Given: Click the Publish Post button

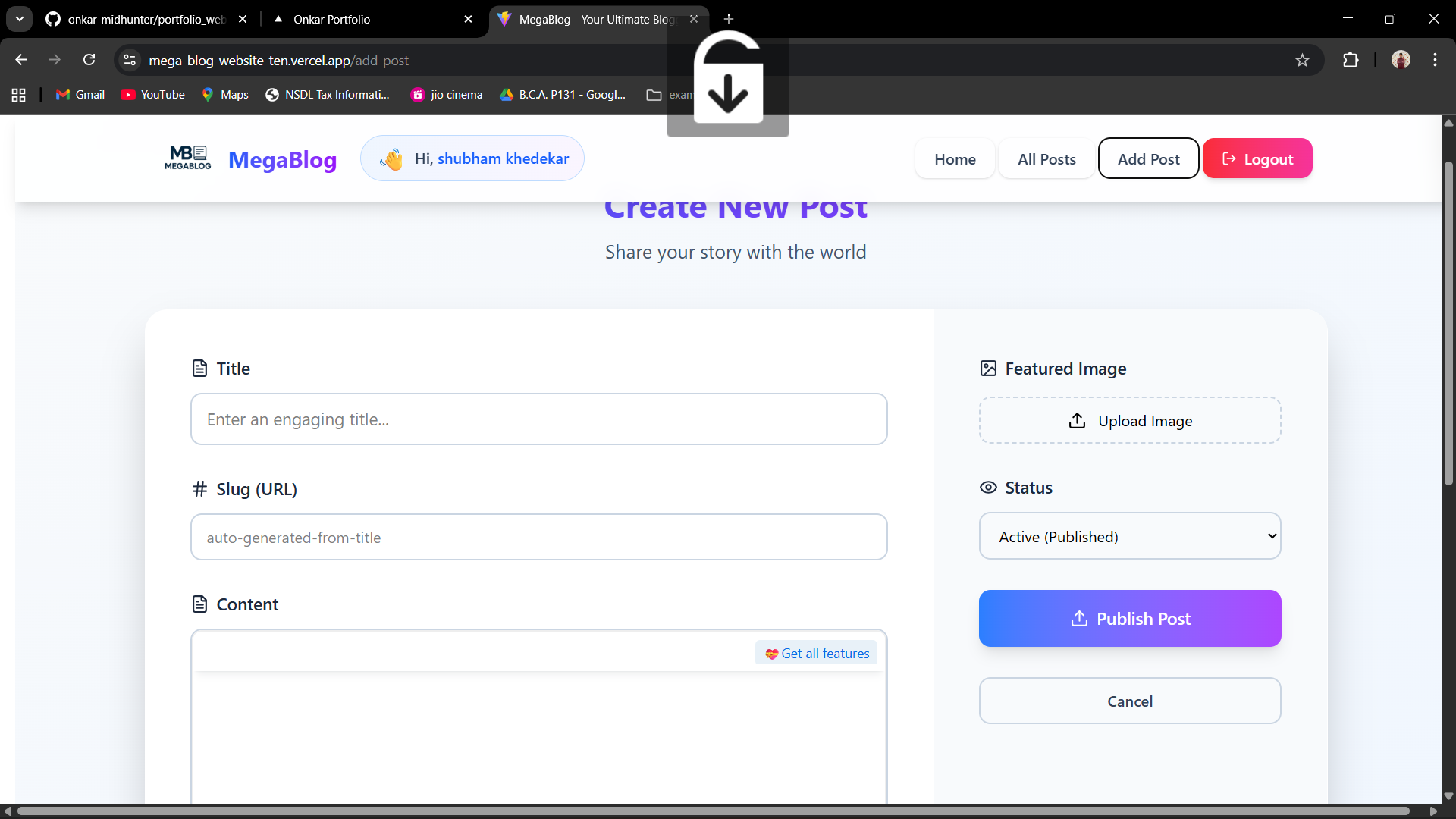Looking at the screenshot, I should [1129, 618].
